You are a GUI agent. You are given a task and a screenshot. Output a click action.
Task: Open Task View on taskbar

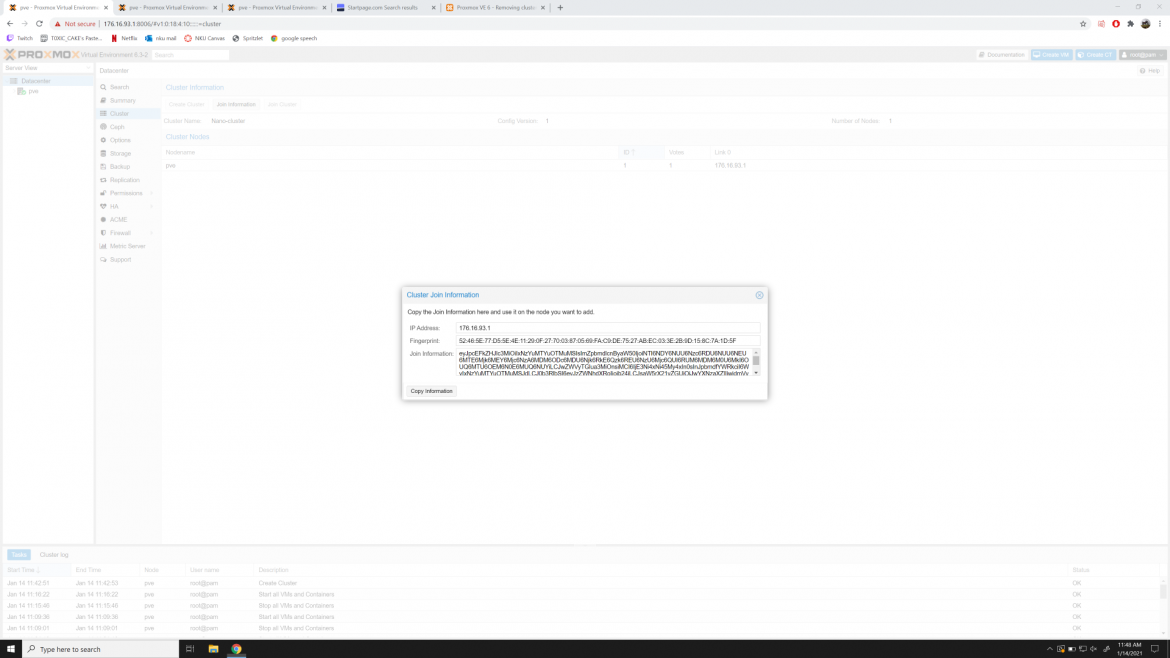tap(190, 649)
